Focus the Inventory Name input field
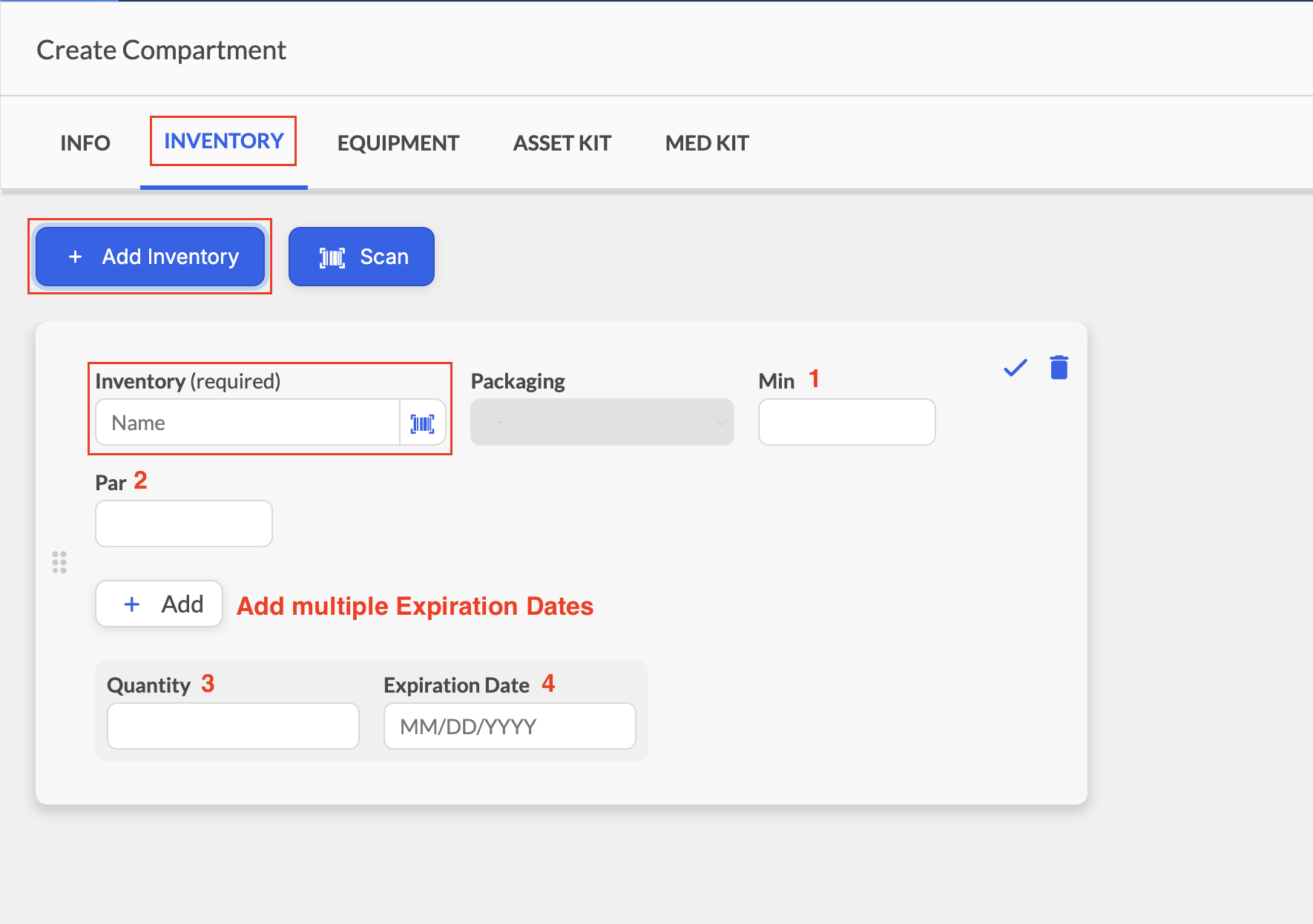The height and width of the screenshot is (924, 1313). point(249,423)
